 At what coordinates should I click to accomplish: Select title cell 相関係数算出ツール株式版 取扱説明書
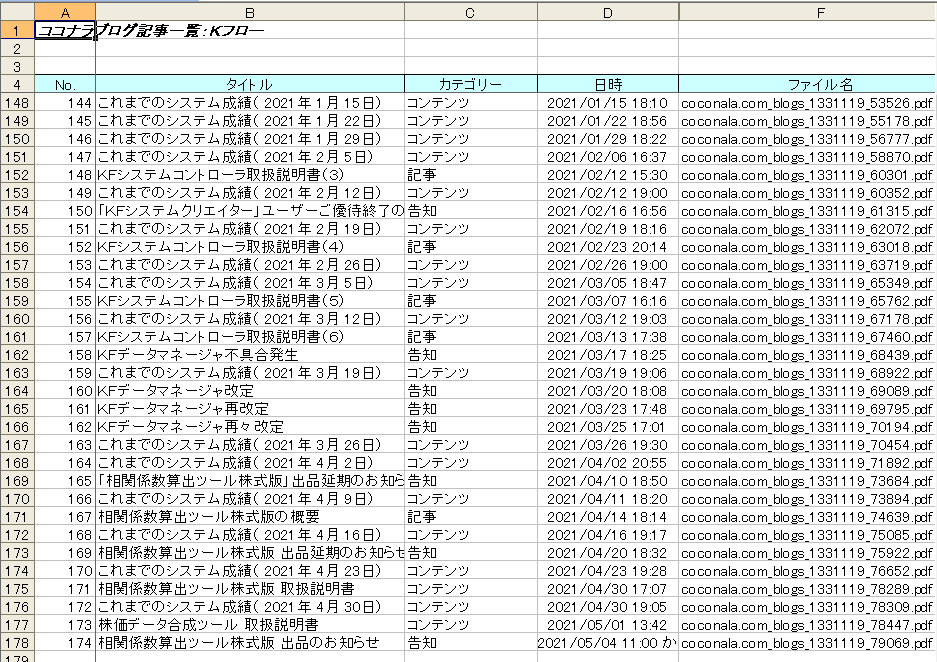coord(250,589)
